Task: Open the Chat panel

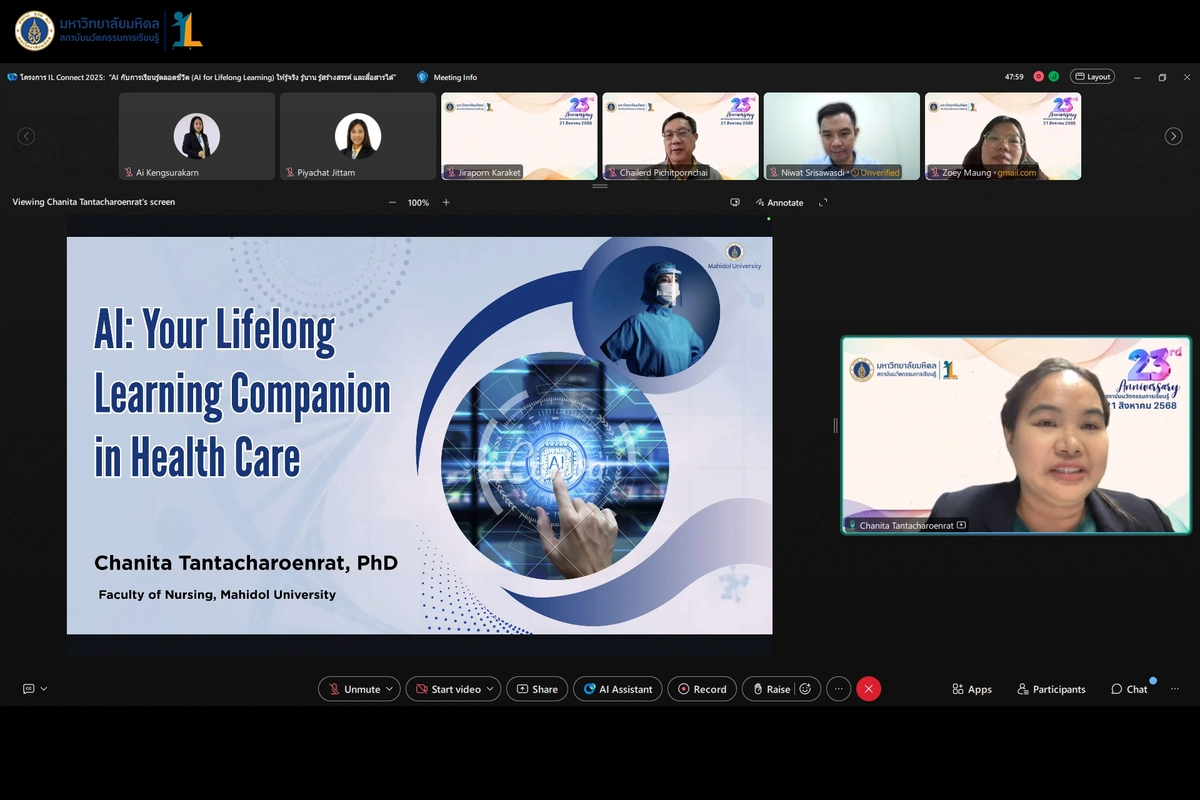Action: point(1129,689)
